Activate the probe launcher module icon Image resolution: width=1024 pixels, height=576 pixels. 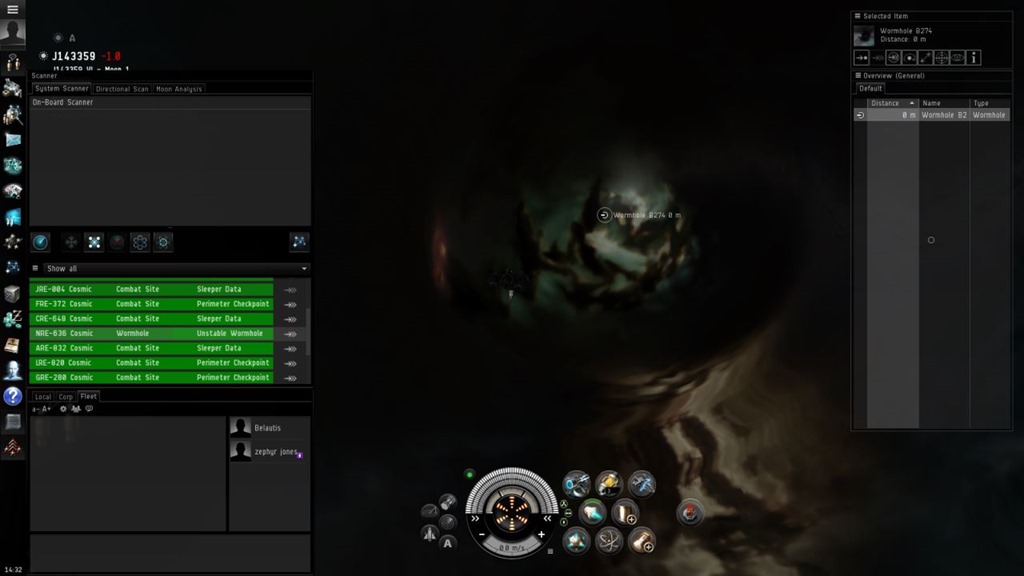tap(576, 484)
